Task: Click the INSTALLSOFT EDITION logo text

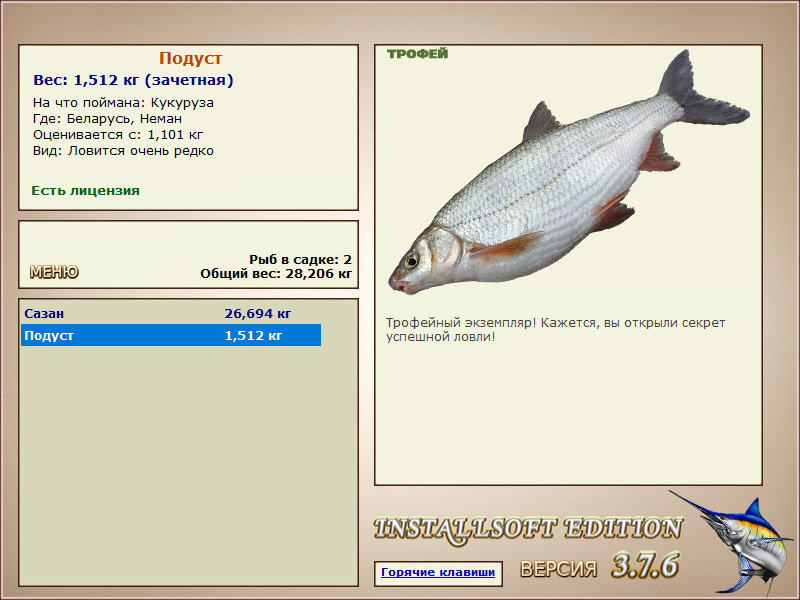Action: 528,529
